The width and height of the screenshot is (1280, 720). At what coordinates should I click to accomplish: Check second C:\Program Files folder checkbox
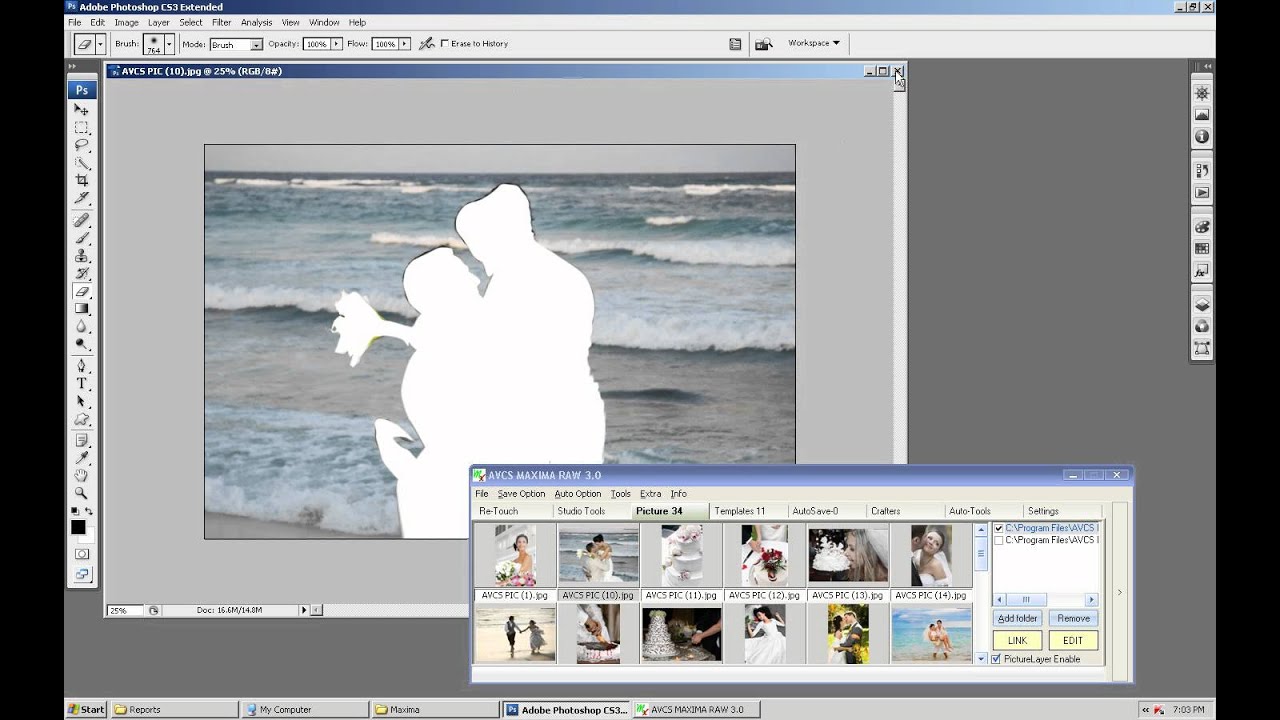[x=998, y=540]
